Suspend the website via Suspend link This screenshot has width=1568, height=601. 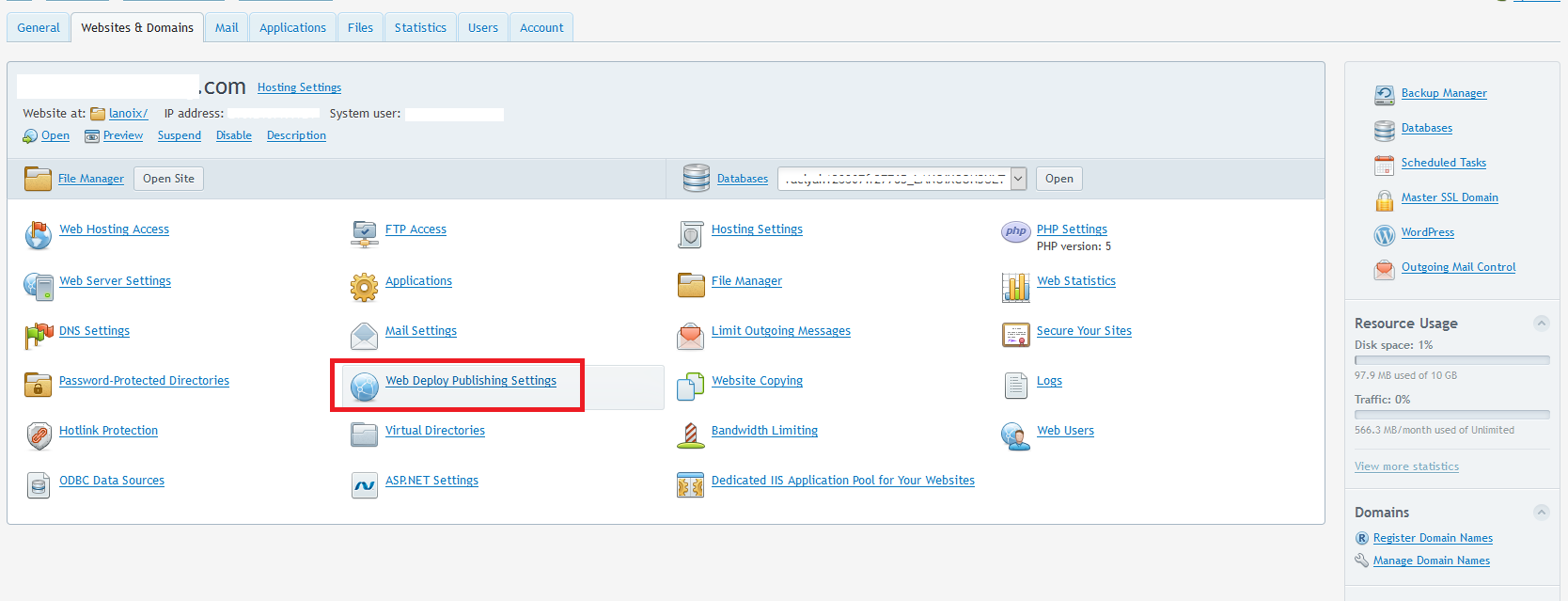[180, 135]
